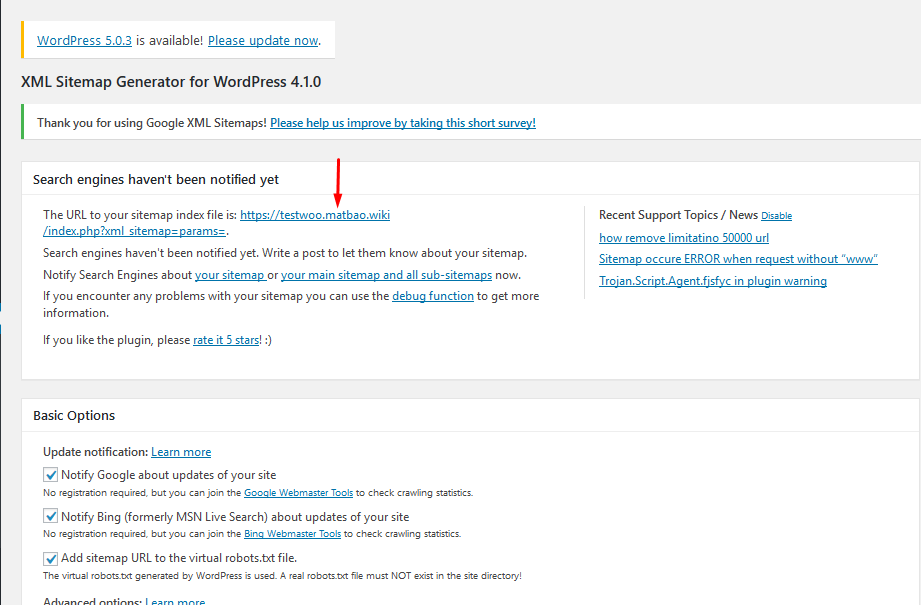The height and width of the screenshot is (605, 921).
Task: Click 'your main sitemap and all sub-sitemaps' link
Action: [386, 275]
